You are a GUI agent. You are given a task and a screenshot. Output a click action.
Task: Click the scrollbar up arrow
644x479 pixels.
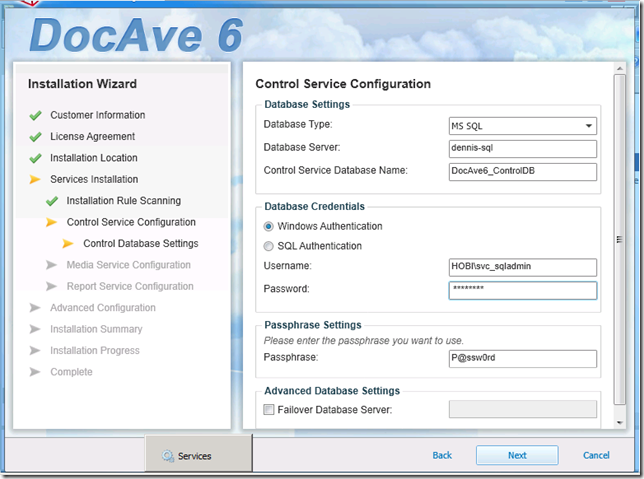point(619,68)
